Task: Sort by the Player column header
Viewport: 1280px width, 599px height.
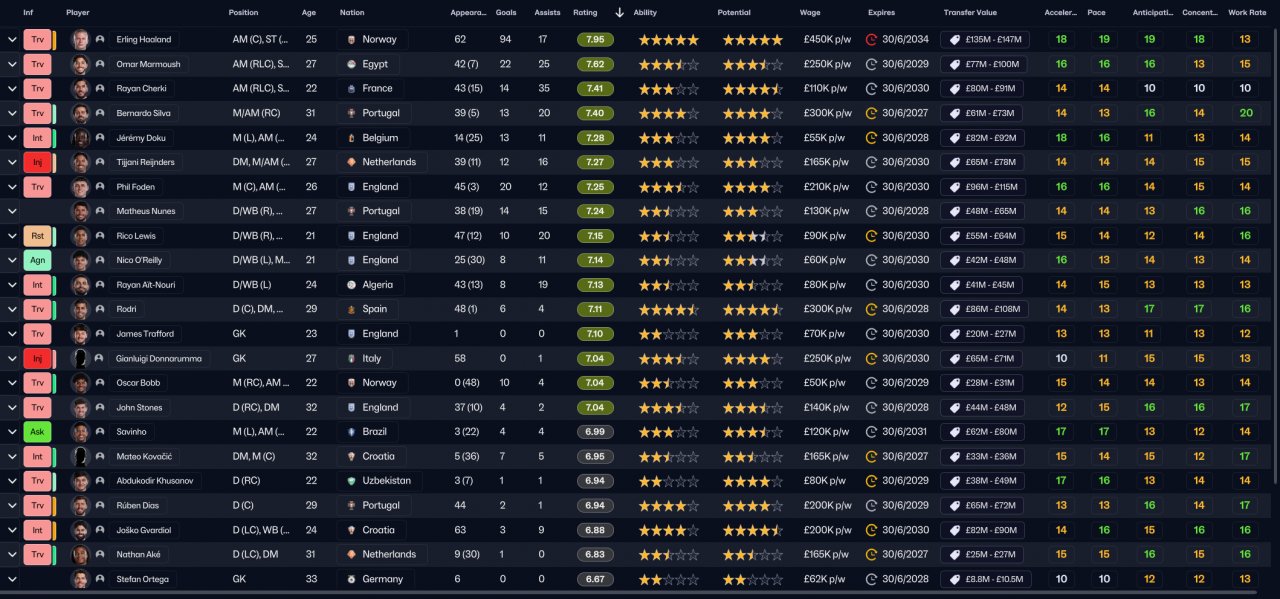Action: 78,13
